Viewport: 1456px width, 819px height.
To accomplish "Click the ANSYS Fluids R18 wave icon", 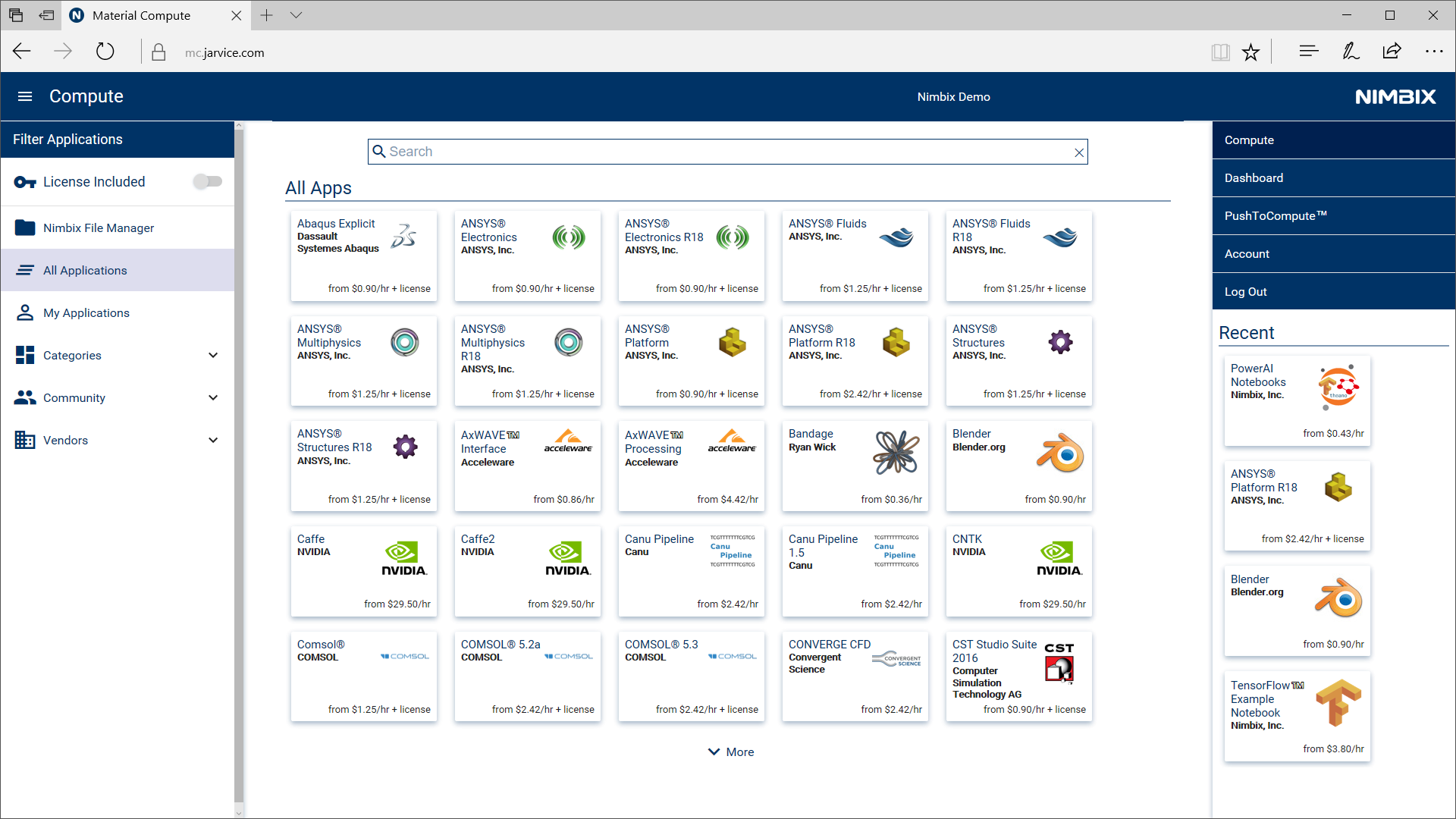I will [1060, 237].
